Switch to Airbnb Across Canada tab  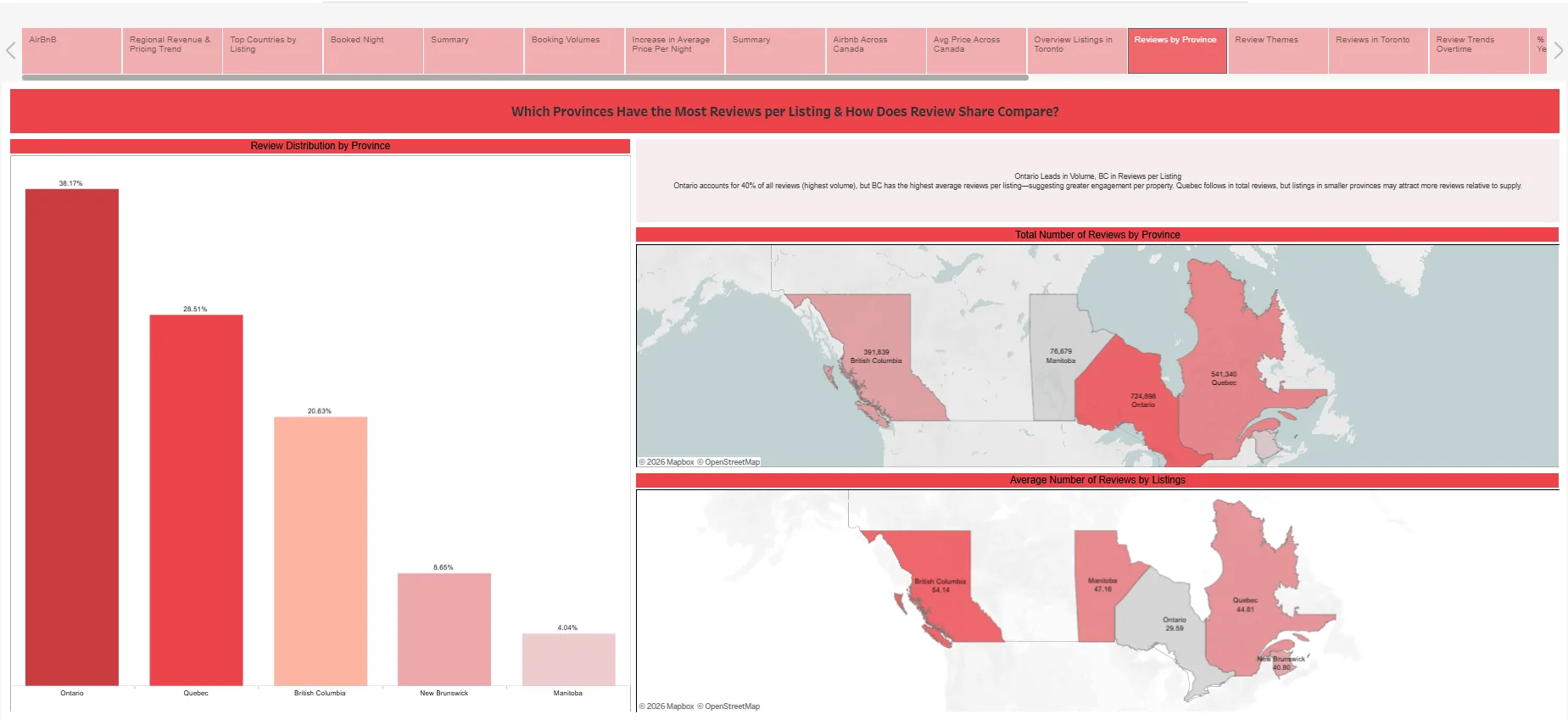(876, 51)
